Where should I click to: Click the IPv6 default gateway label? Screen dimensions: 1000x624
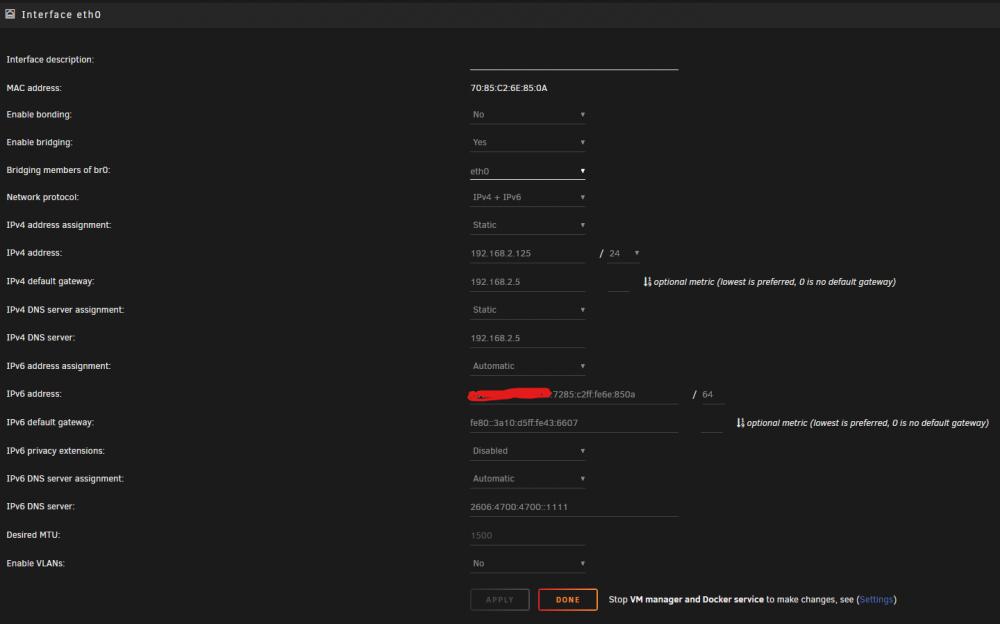(x=50, y=422)
